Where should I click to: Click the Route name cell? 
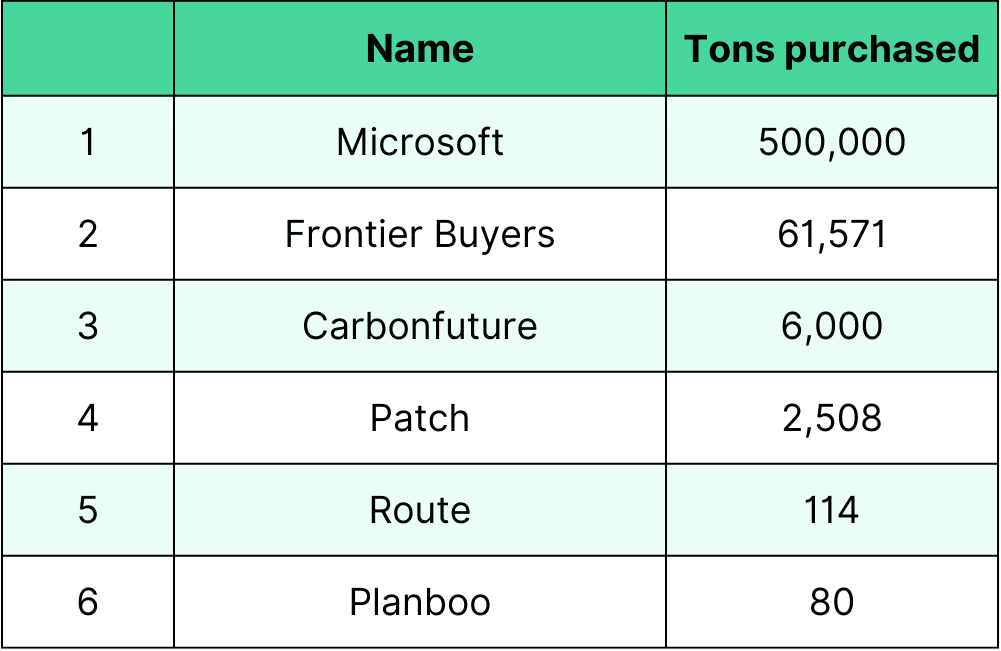420,510
